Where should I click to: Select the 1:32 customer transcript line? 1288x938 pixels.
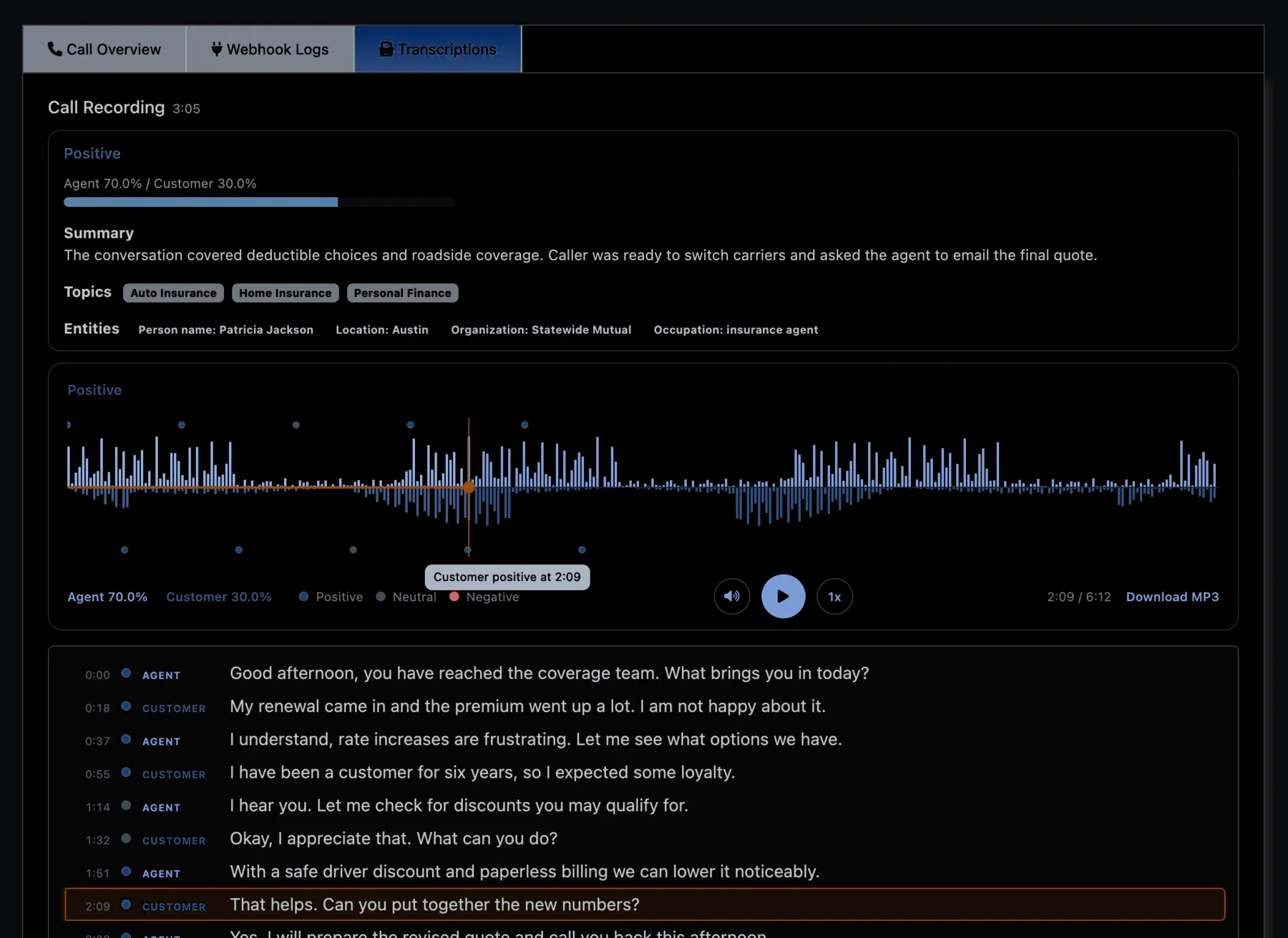(x=645, y=839)
